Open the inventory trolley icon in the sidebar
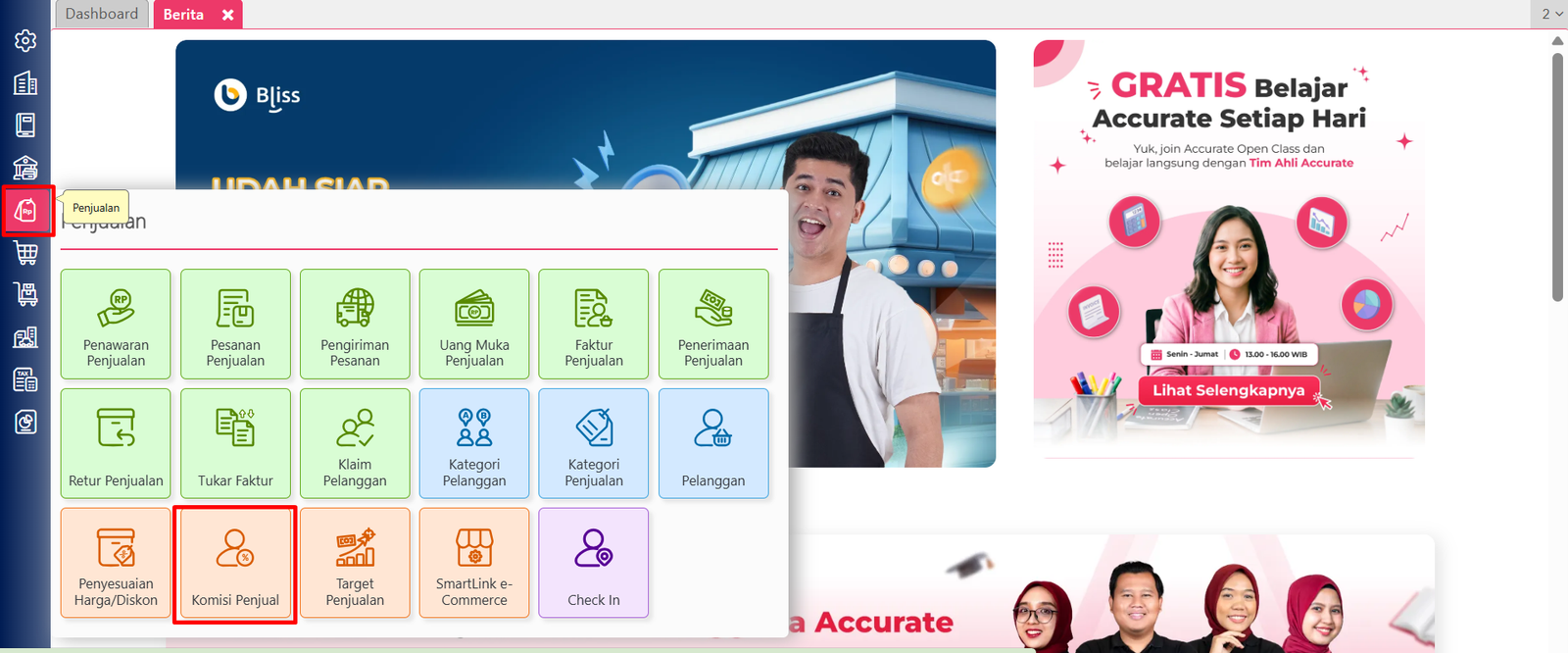This screenshot has height=653, width=1568. (25, 295)
